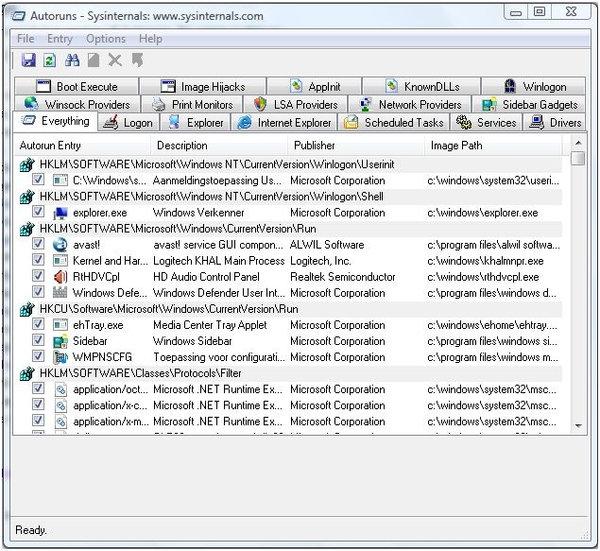
Task: Click the Properties page toolbar icon
Action: coord(93,60)
